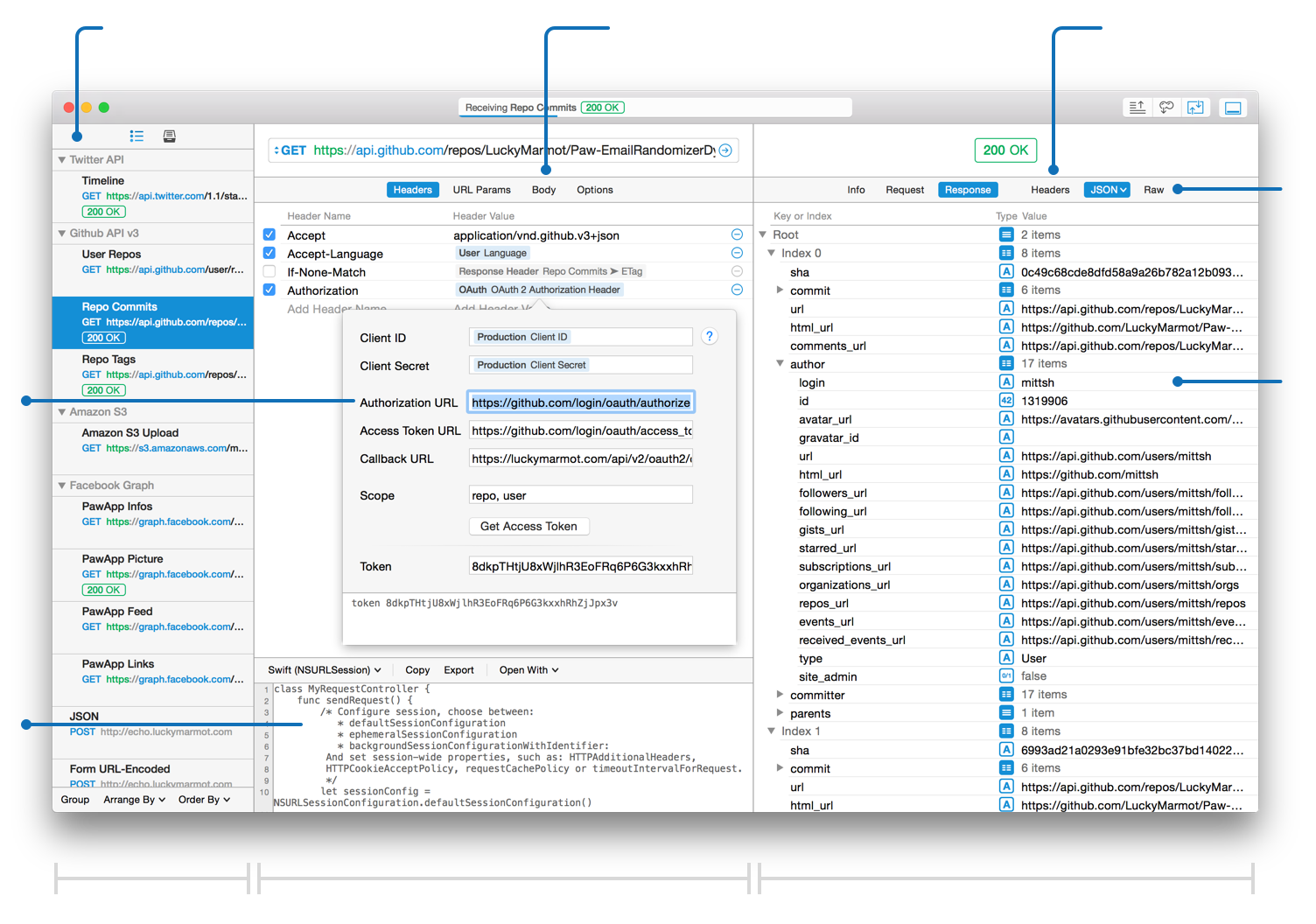Remove the If-None-Match header via minus icon
Image resolution: width=1316 pixels, height=924 pixels.
coord(737,271)
